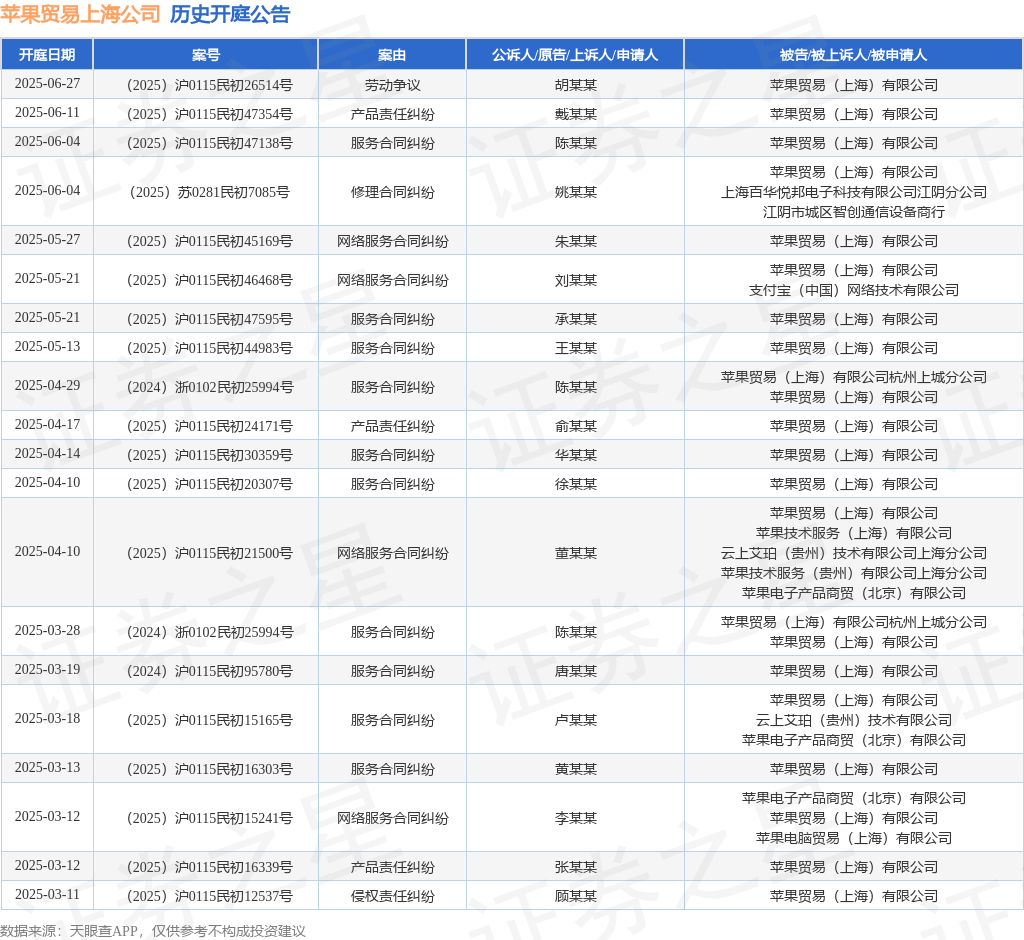Viewport: 1024px width, 940px height.
Task: Click defendant 支付宝(中国)网络技术有限公司
Action: [854, 290]
